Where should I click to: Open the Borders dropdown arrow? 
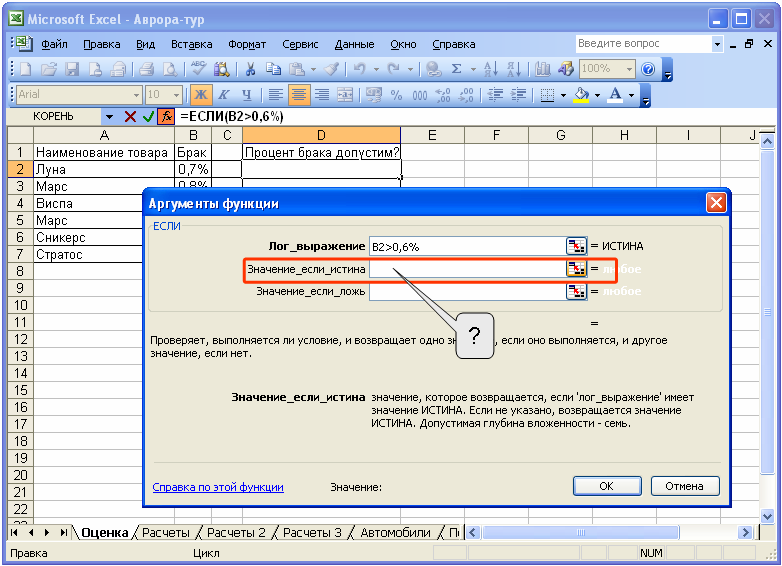[564, 95]
